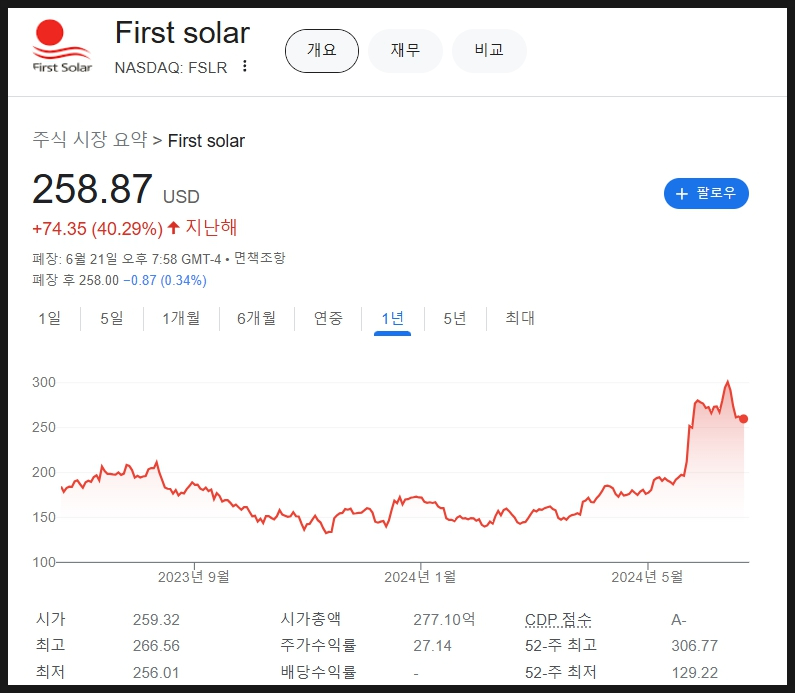Click the 2024년 1월 axis label
This screenshot has width=795, height=693.
click(420, 577)
